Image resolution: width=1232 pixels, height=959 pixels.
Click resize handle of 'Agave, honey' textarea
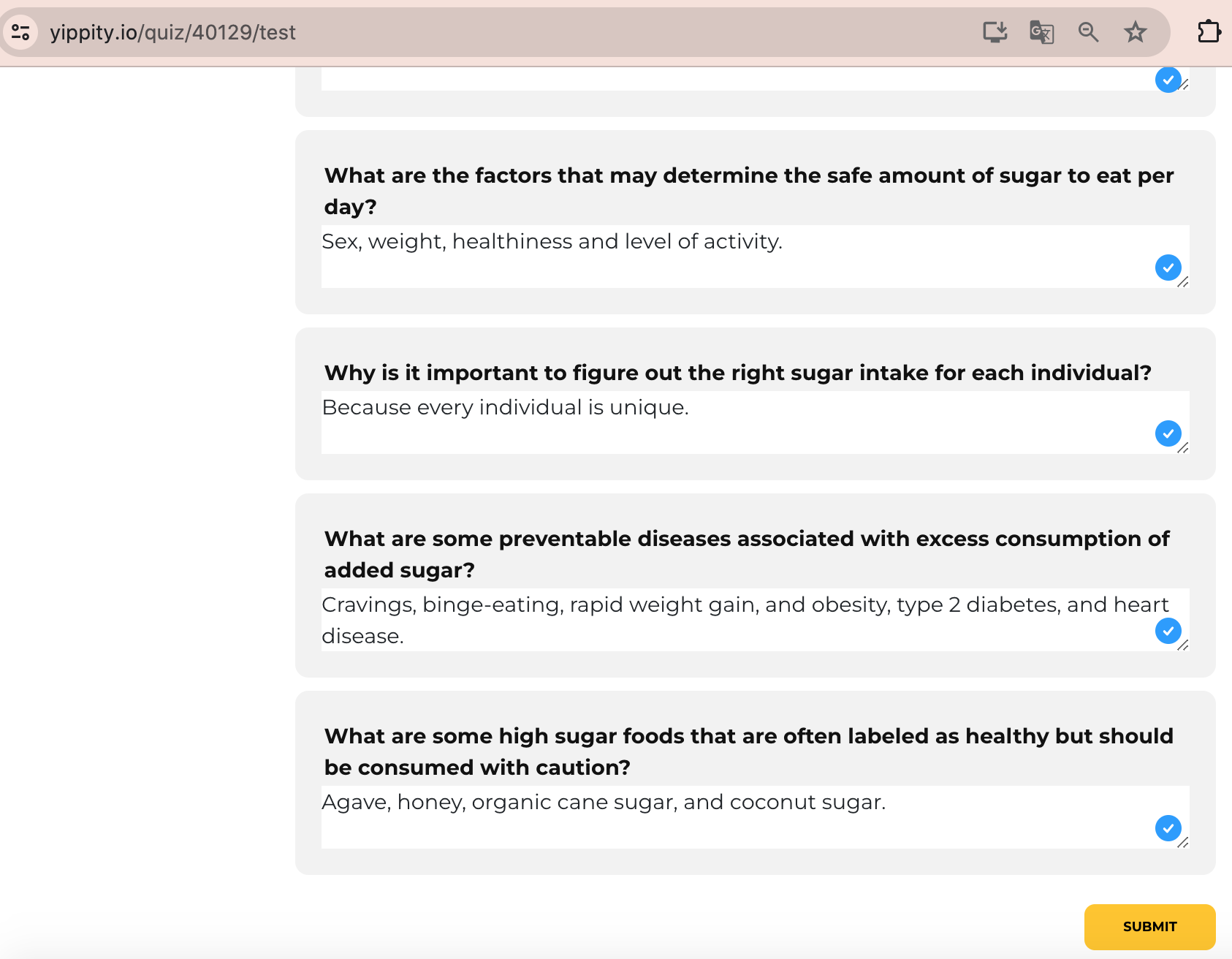coord(1184,843)
